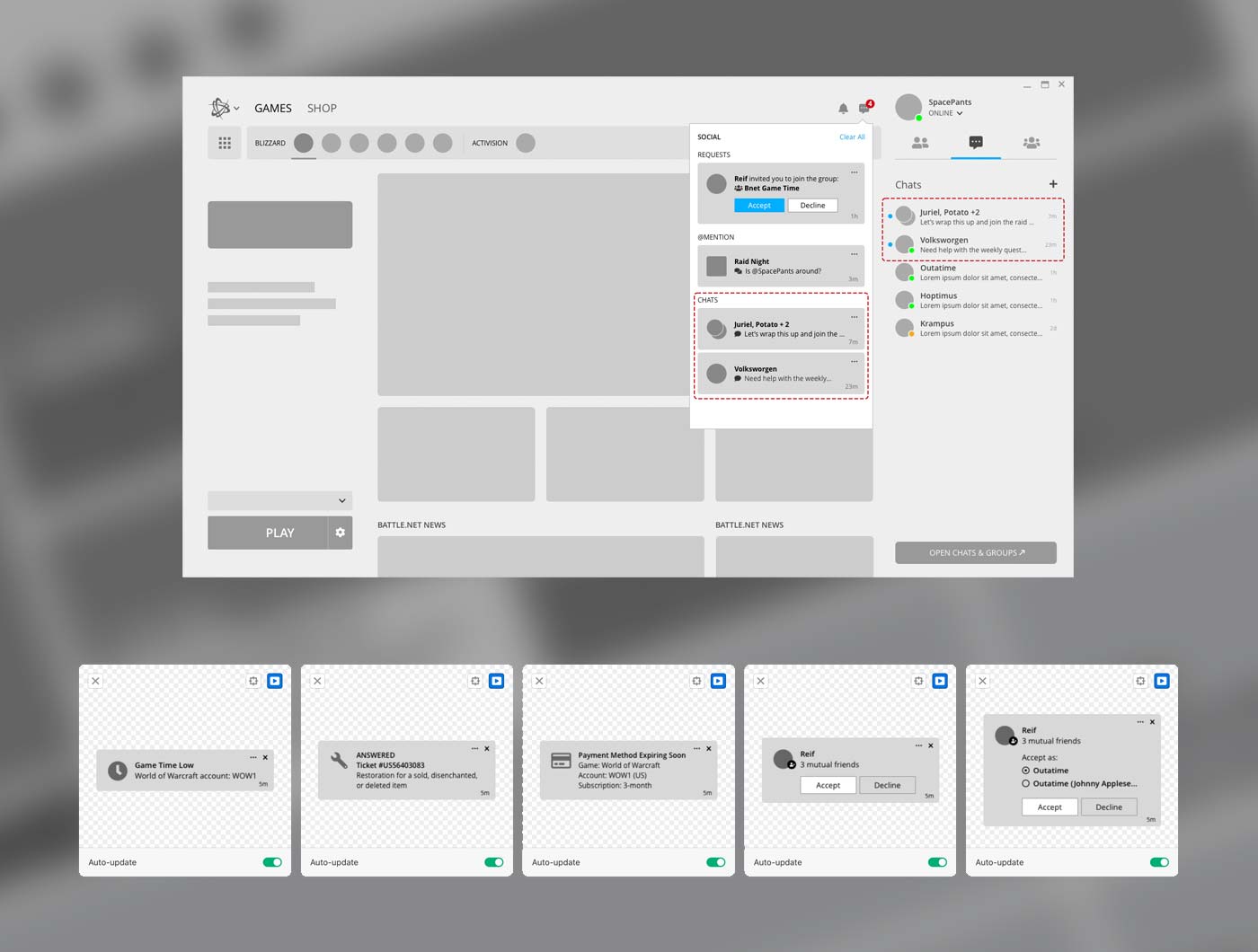Click blue play icon in Game Time Low panel
The height and width of the screenshot is (952, 1258).
(275, 681)
